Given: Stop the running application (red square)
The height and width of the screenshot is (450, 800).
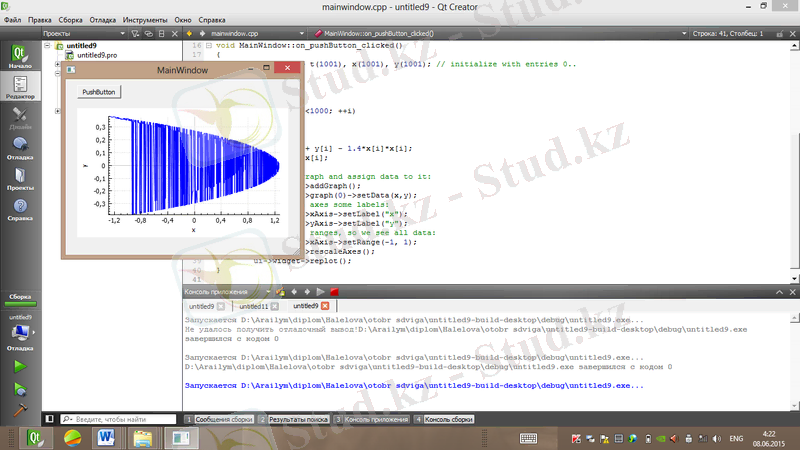Looking at the screenshot, I should coord(334,291).
